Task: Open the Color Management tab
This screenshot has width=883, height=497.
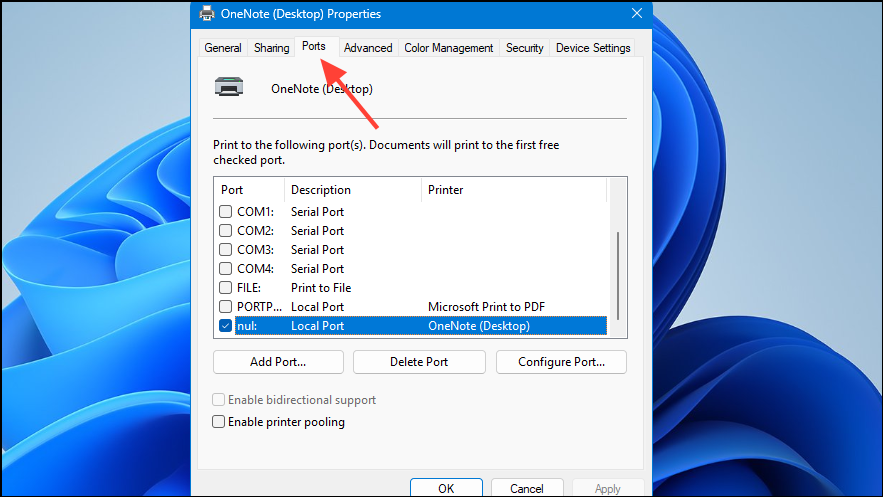Action: 449,48
